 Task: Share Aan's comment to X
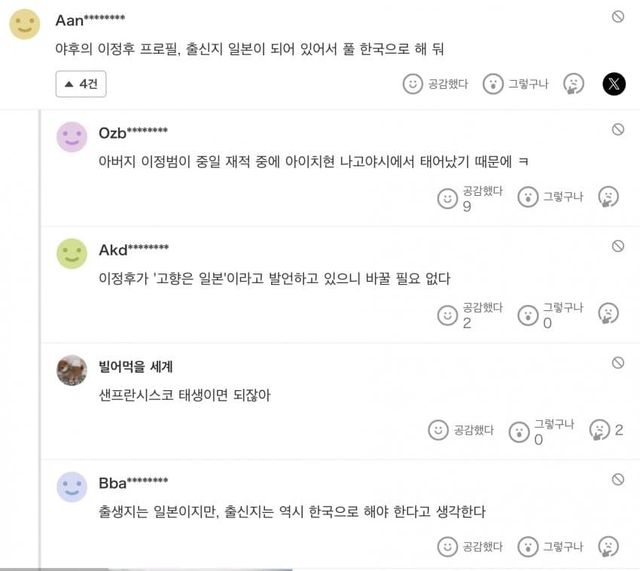point(614,84)
